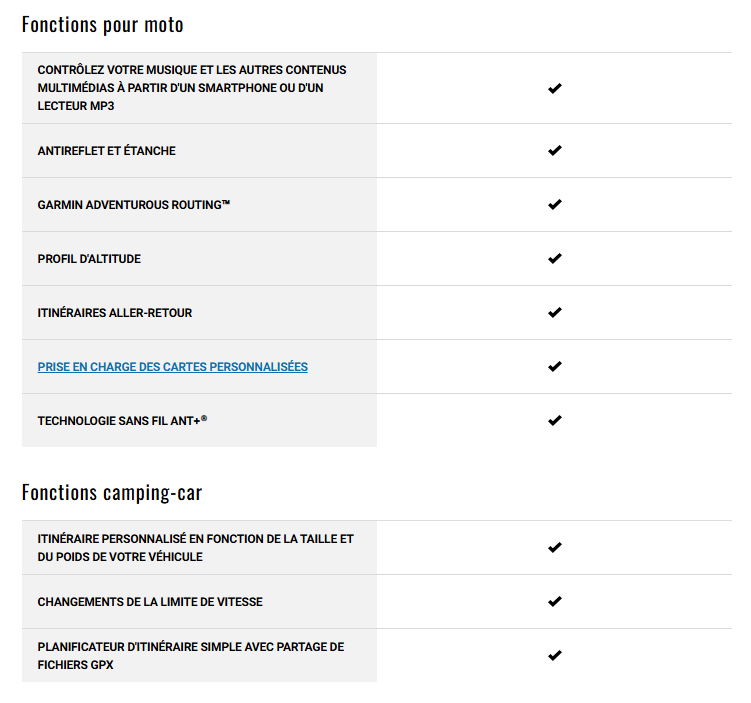Screen dimensions: 751x703
Task: Click checkmark for cartes personnalisées row
Action: point(555,367)
